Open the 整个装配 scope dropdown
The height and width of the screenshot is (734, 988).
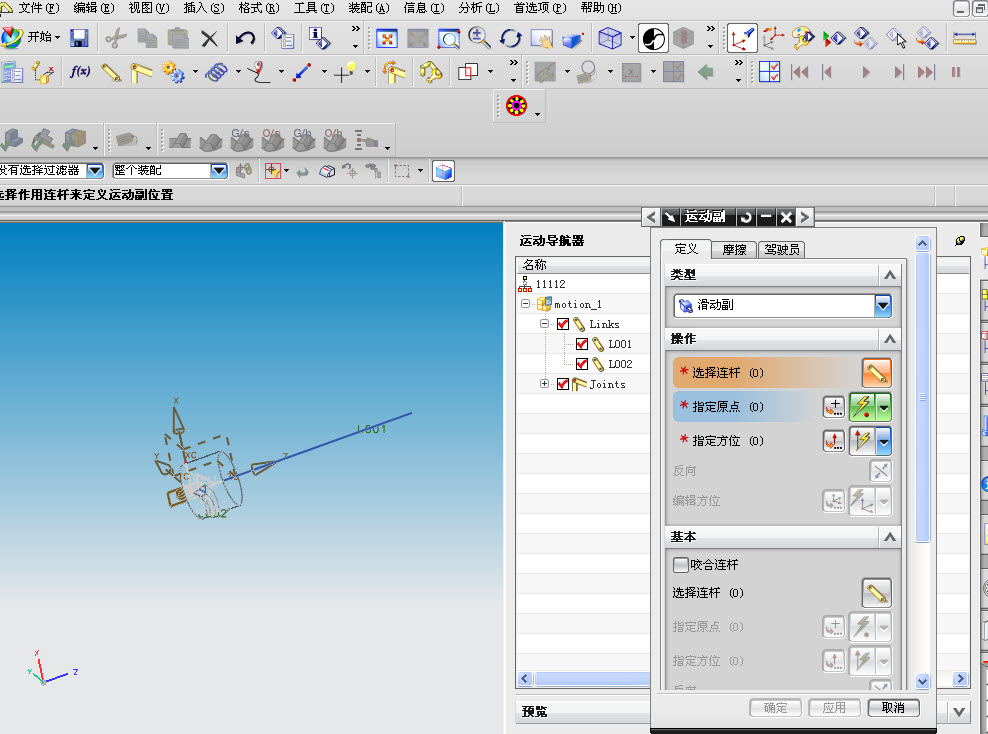[x=219, y=170]
